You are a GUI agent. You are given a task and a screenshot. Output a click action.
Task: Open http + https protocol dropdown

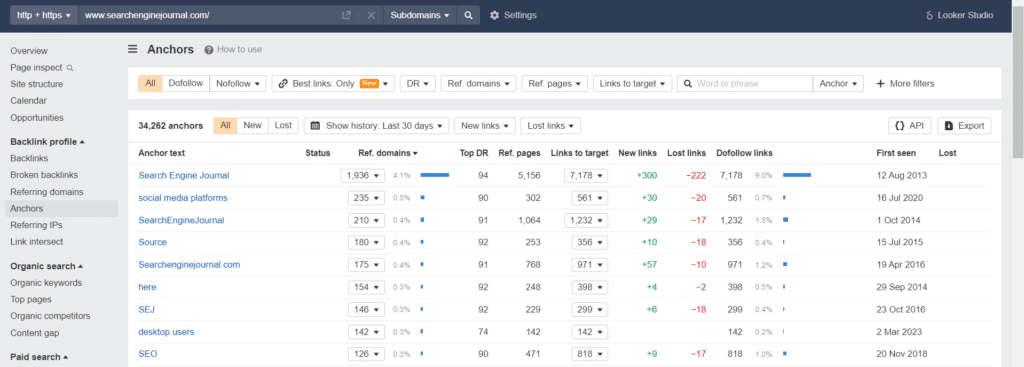(x=44, y=15)
